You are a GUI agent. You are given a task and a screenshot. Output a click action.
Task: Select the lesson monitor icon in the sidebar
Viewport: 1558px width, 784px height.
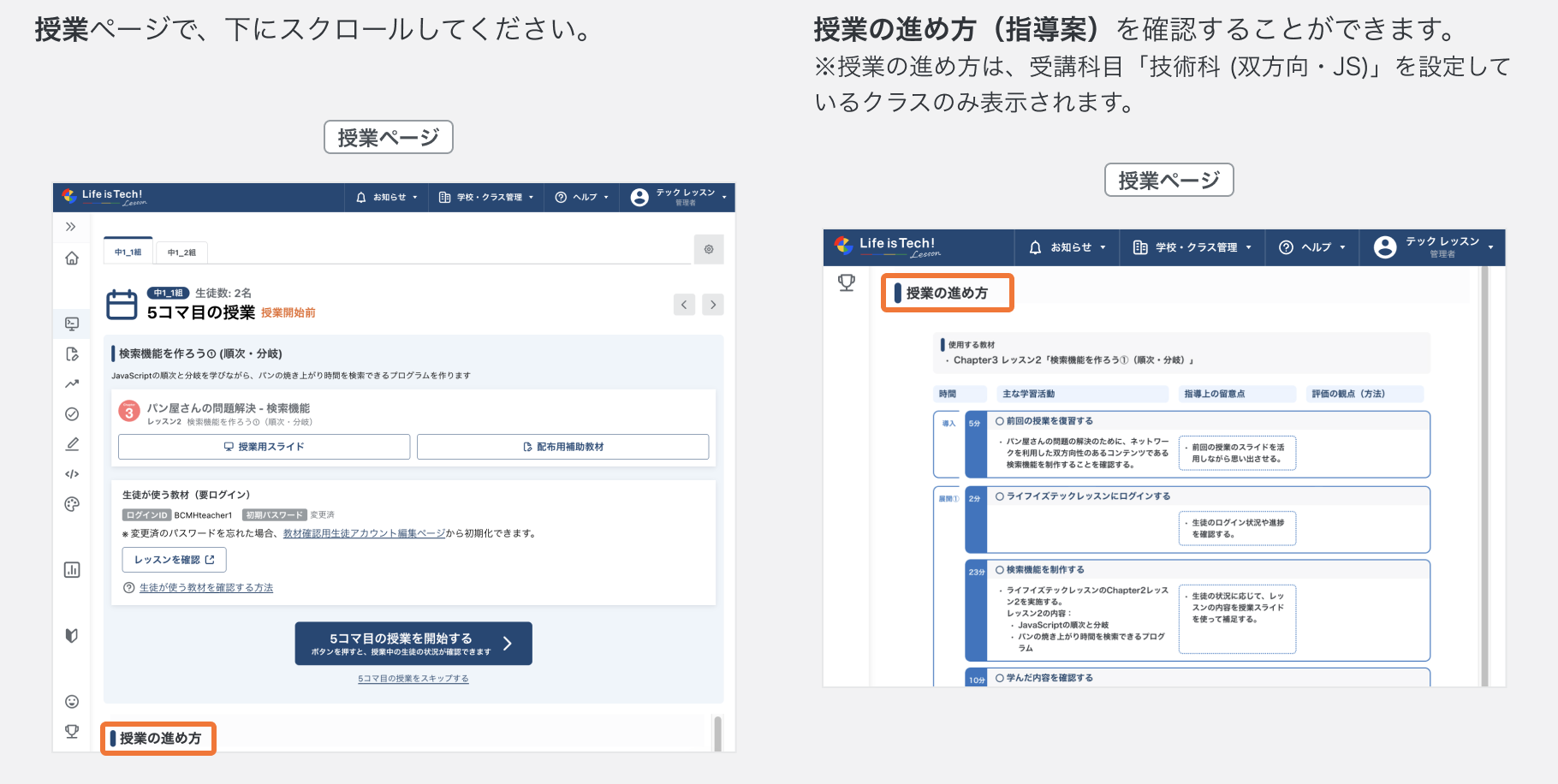click(72, 324)
